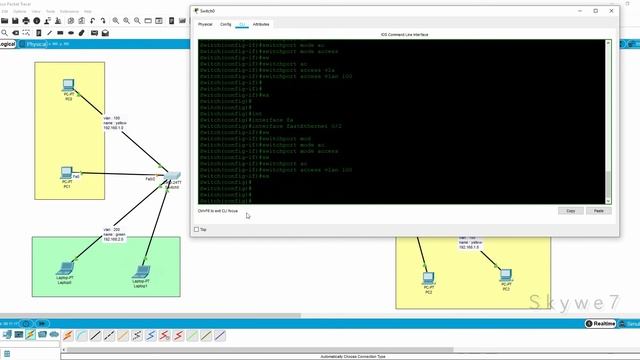Click inside the black CLI terminal

401,122
